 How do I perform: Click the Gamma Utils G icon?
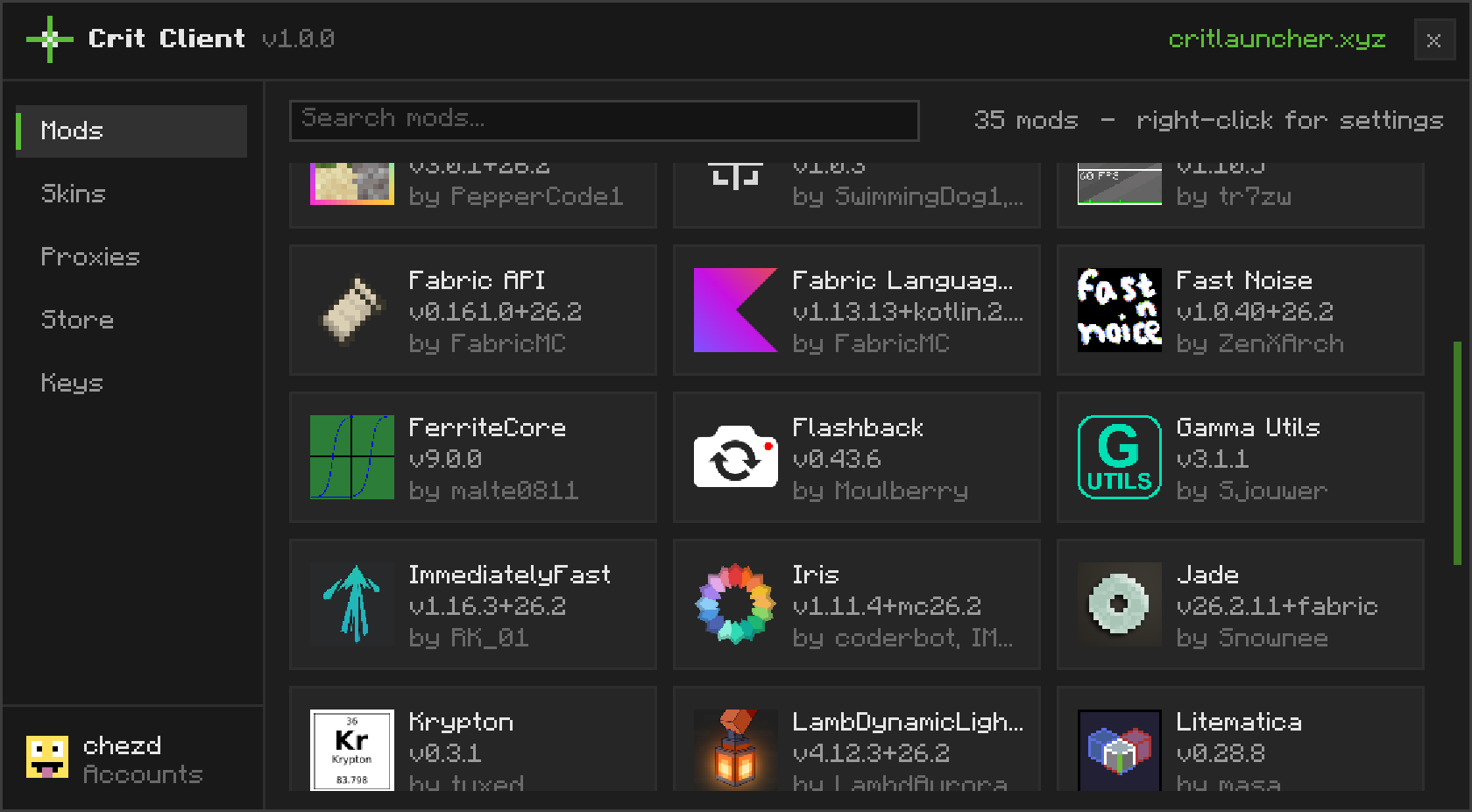1120,457
